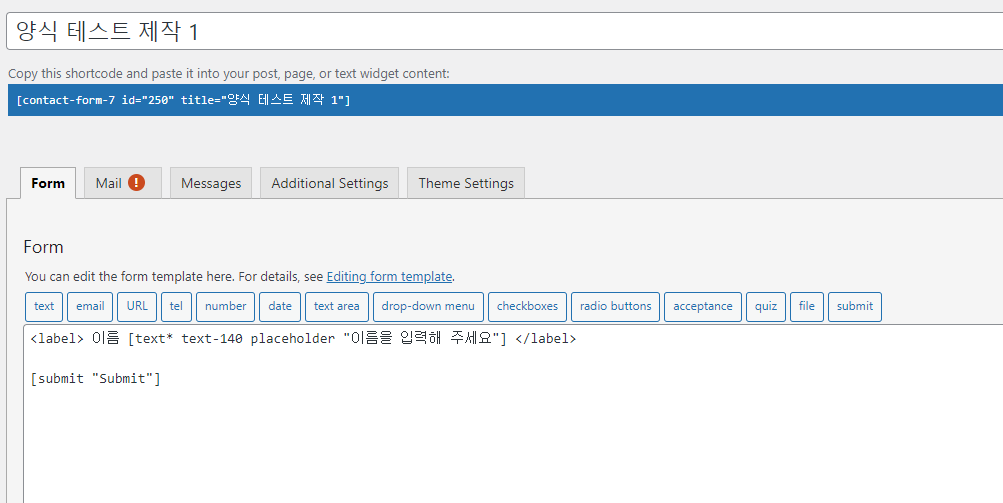Select the contact-form-7 shortcode field

pos(505,100)
